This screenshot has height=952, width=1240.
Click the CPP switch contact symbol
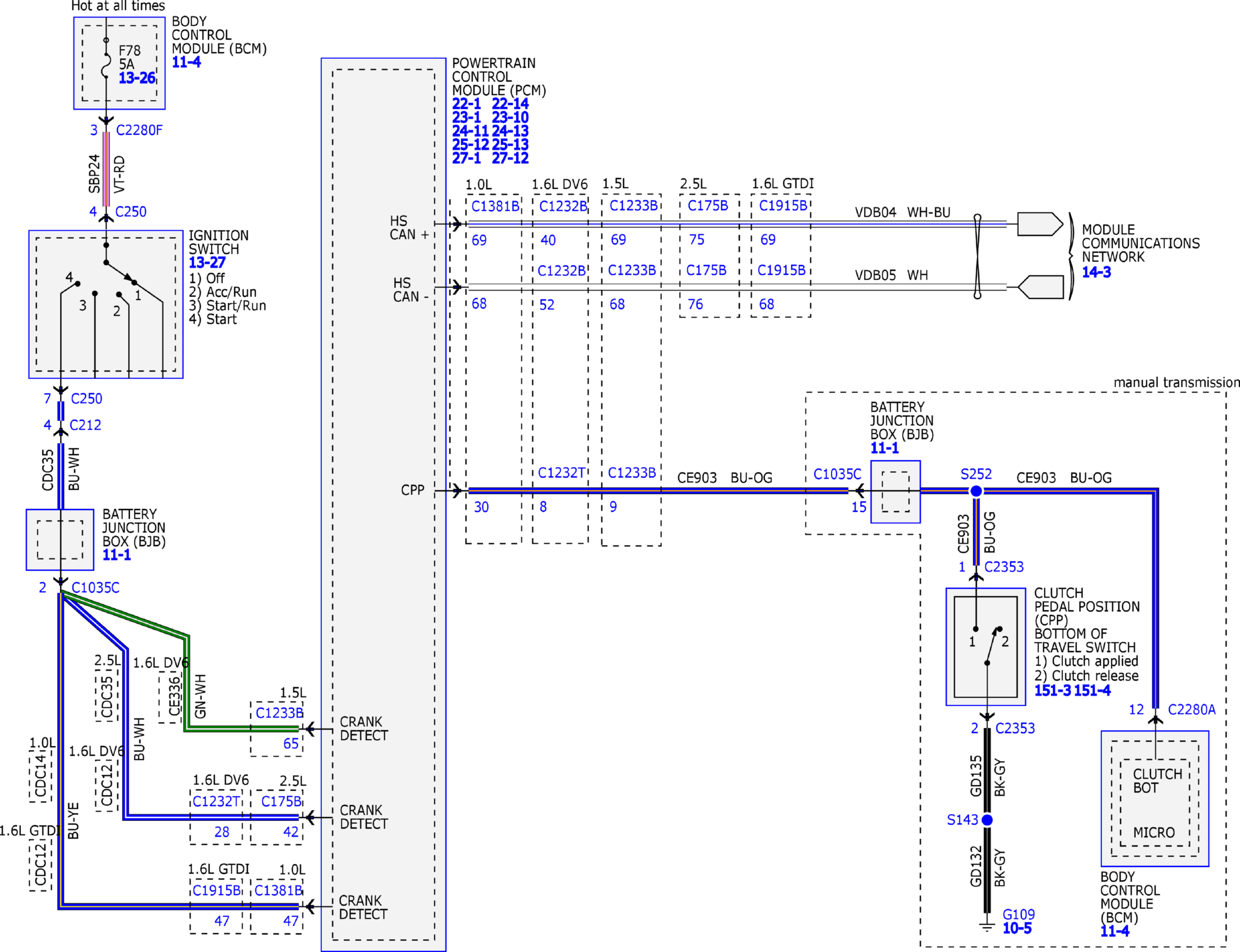987,645
